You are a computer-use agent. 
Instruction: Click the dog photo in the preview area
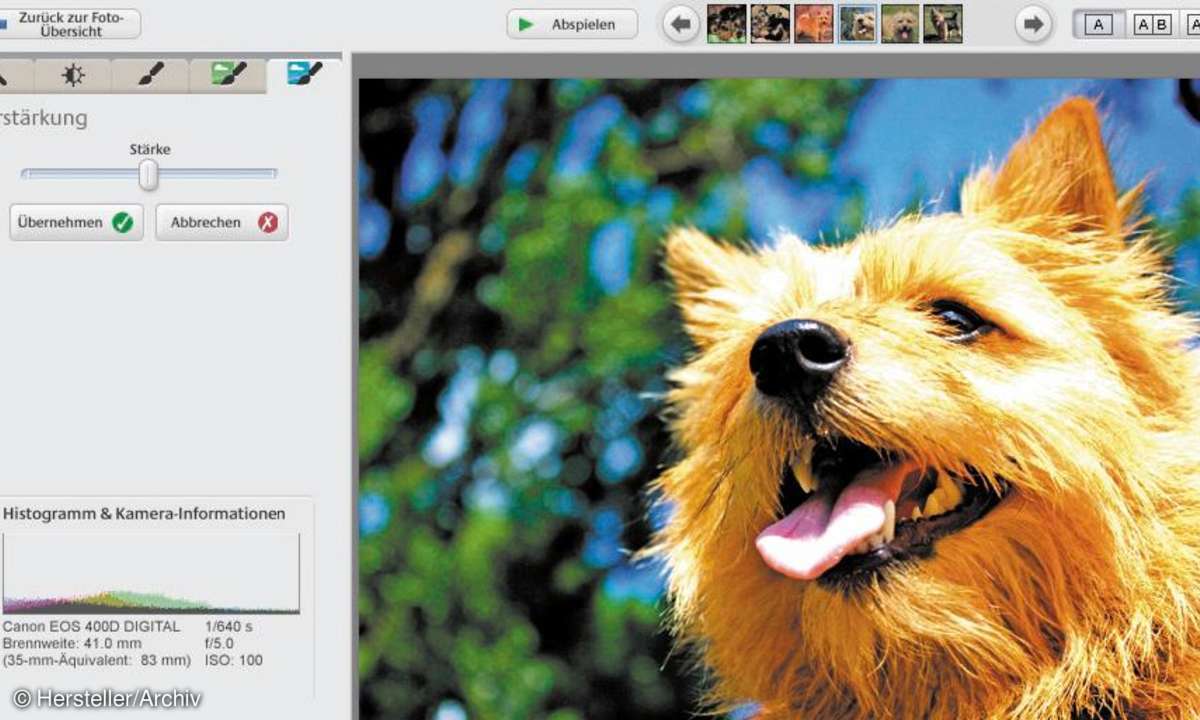779,399
